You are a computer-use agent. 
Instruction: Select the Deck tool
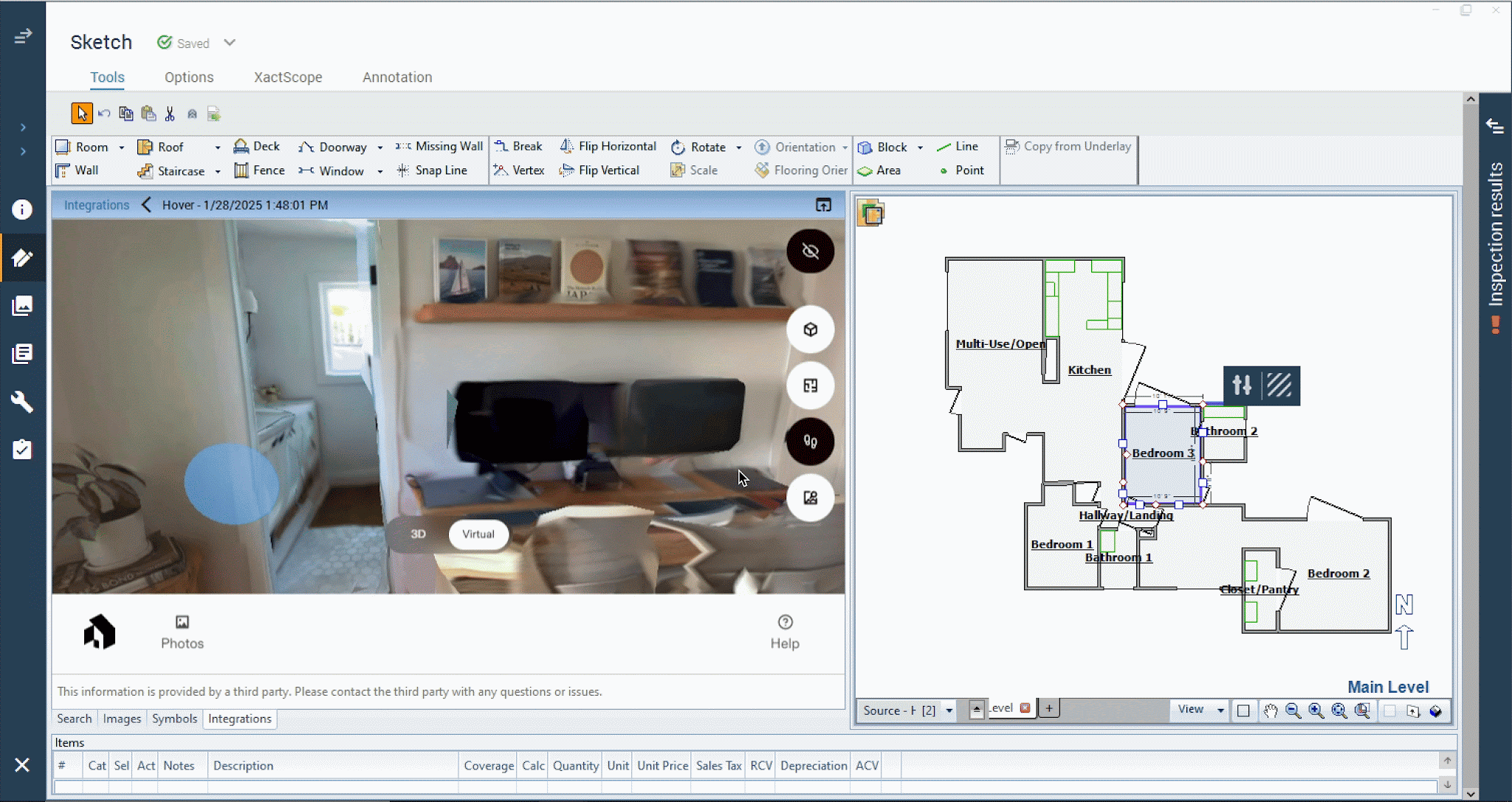257,146
